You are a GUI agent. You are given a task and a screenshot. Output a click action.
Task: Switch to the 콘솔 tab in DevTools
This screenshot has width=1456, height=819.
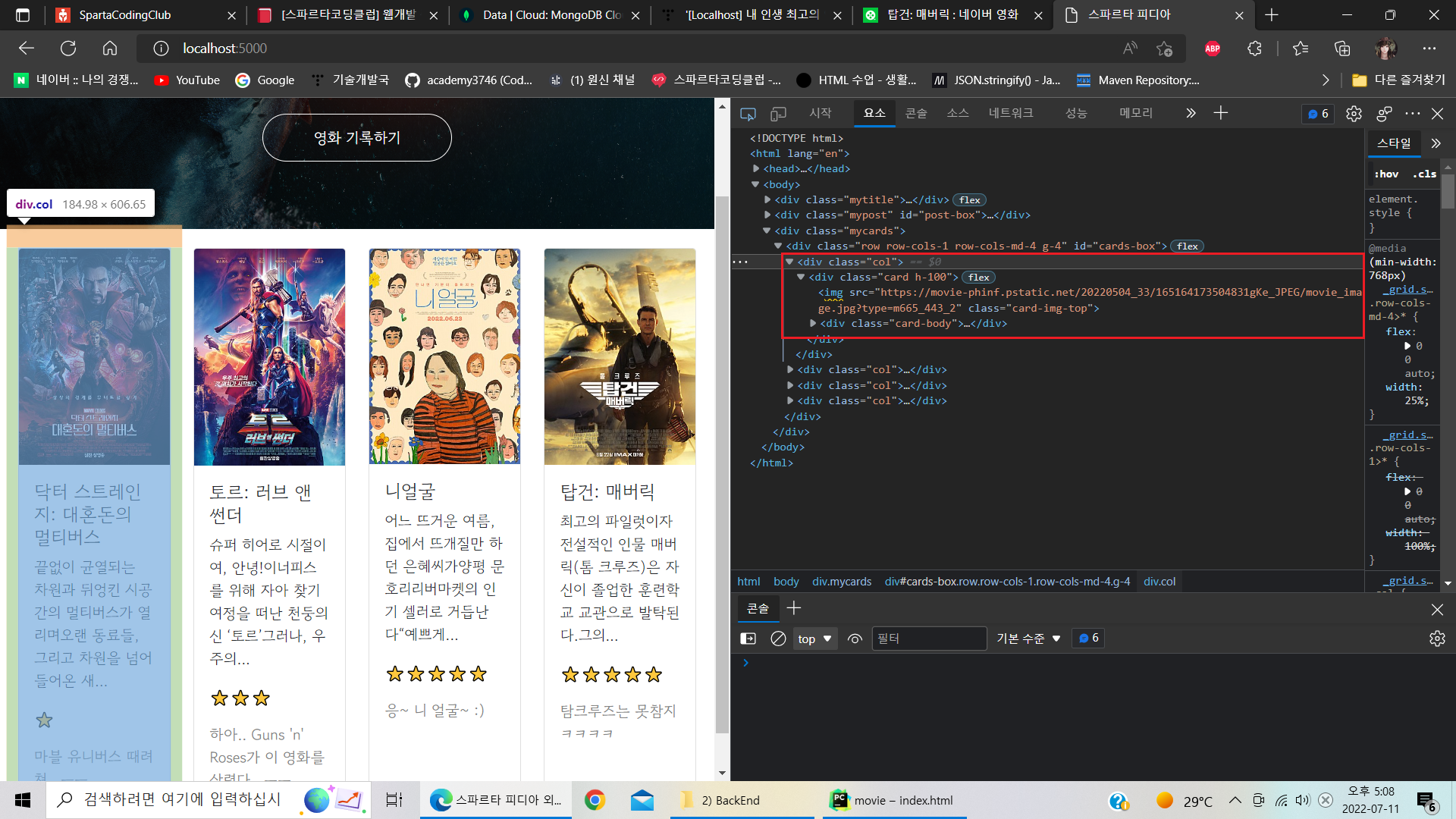(x=916, y=113)
